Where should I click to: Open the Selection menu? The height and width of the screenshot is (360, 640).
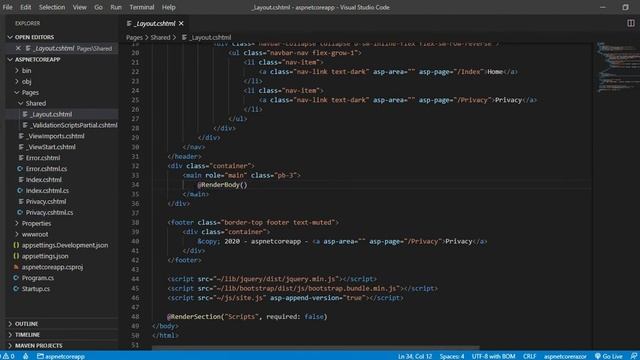coord(52,7)
